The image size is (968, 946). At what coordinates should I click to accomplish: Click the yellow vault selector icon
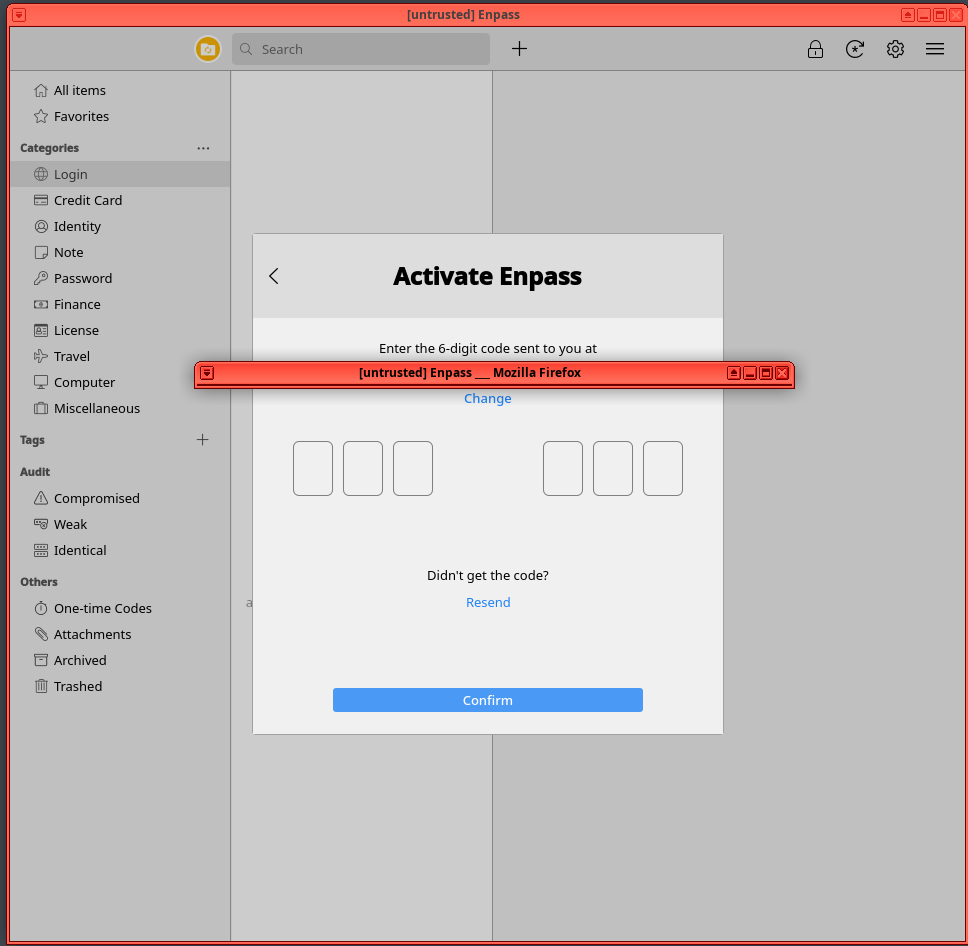pos(207,49)
